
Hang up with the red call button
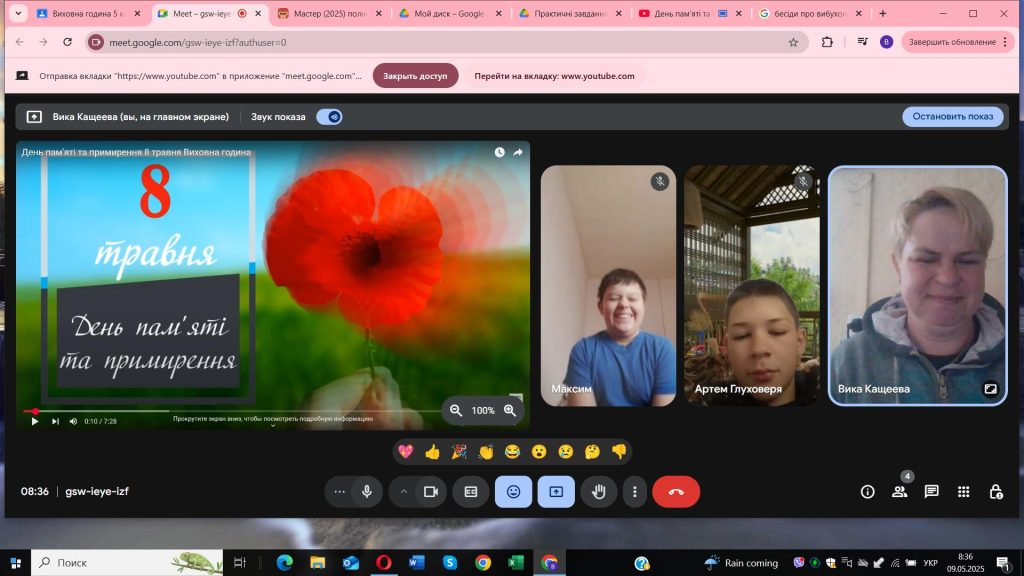click(x=676, y=492)
